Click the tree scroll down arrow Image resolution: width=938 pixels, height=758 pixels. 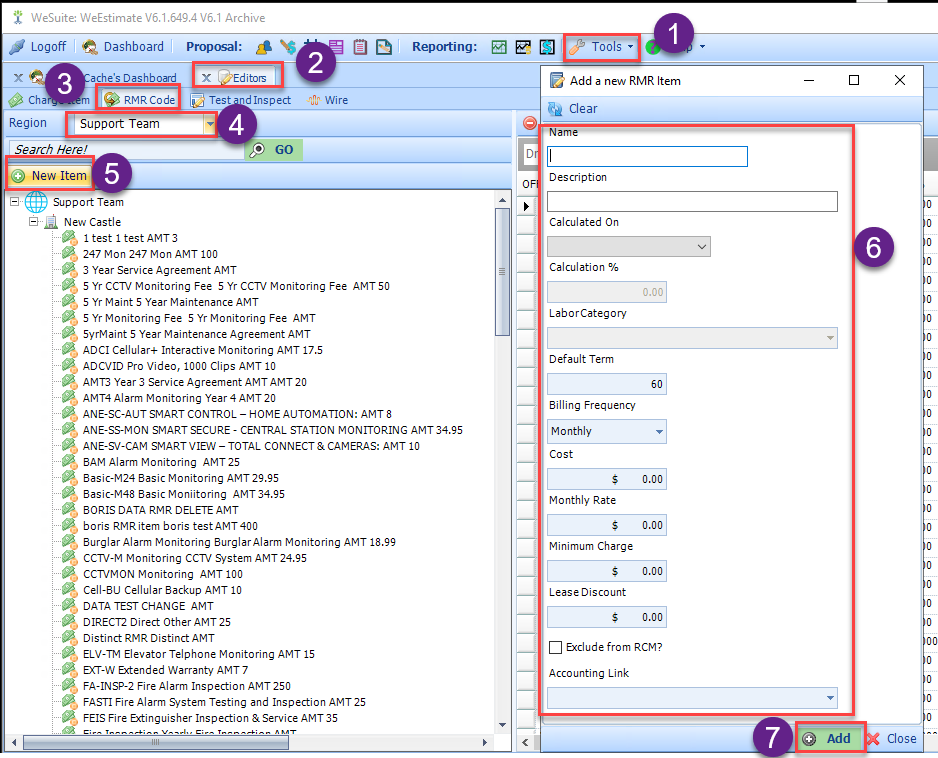coord(502,725)
